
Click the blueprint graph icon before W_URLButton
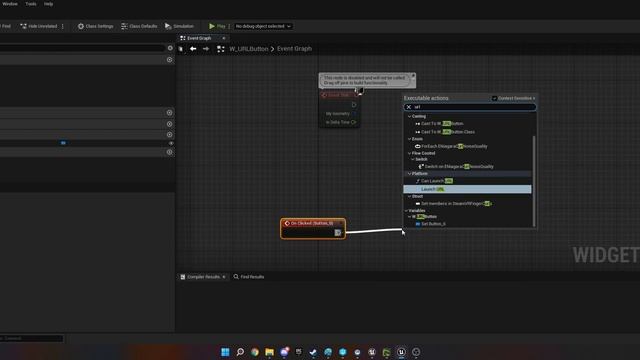220,49
